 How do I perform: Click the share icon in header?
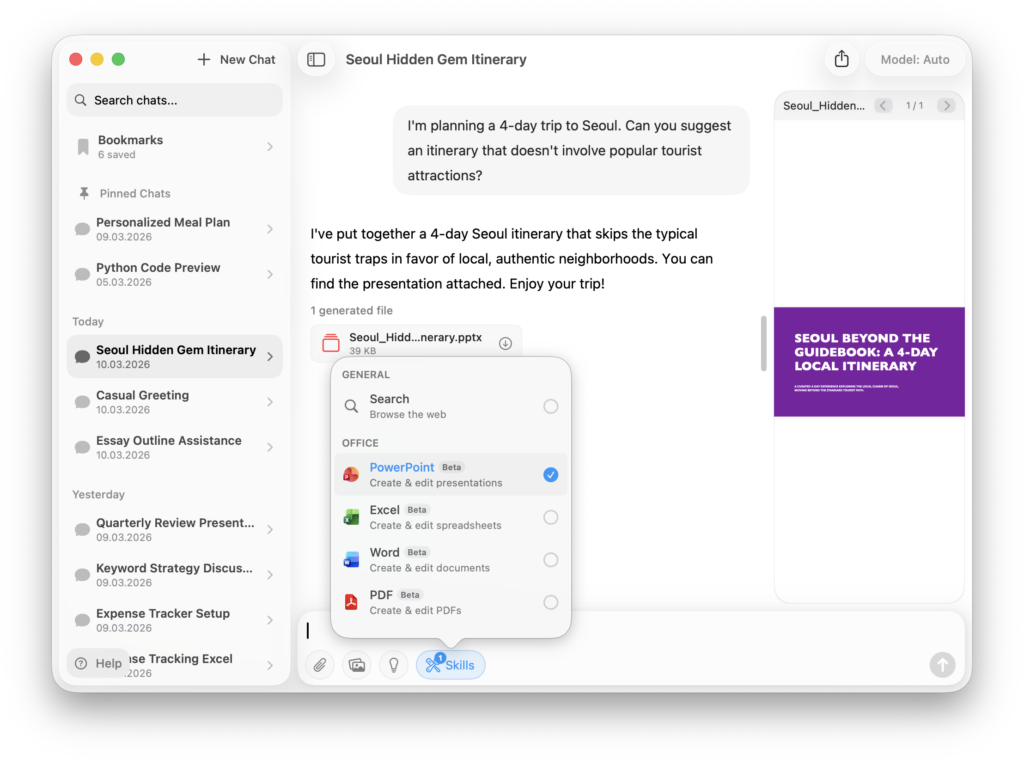(841, 60)
